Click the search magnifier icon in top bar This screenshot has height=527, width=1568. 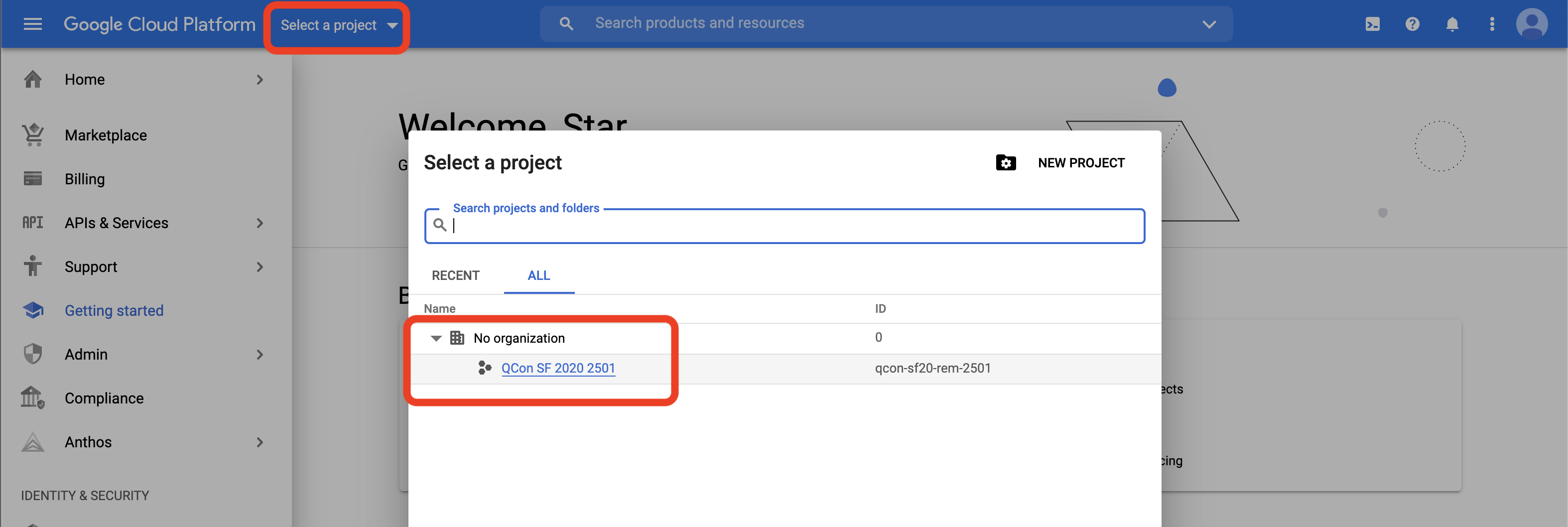click(x=566, y=24)
